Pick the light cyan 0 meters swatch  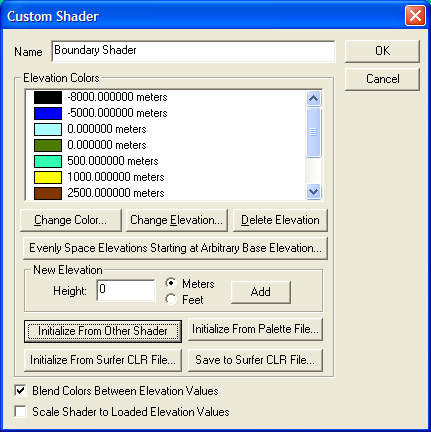click(48, 129)
